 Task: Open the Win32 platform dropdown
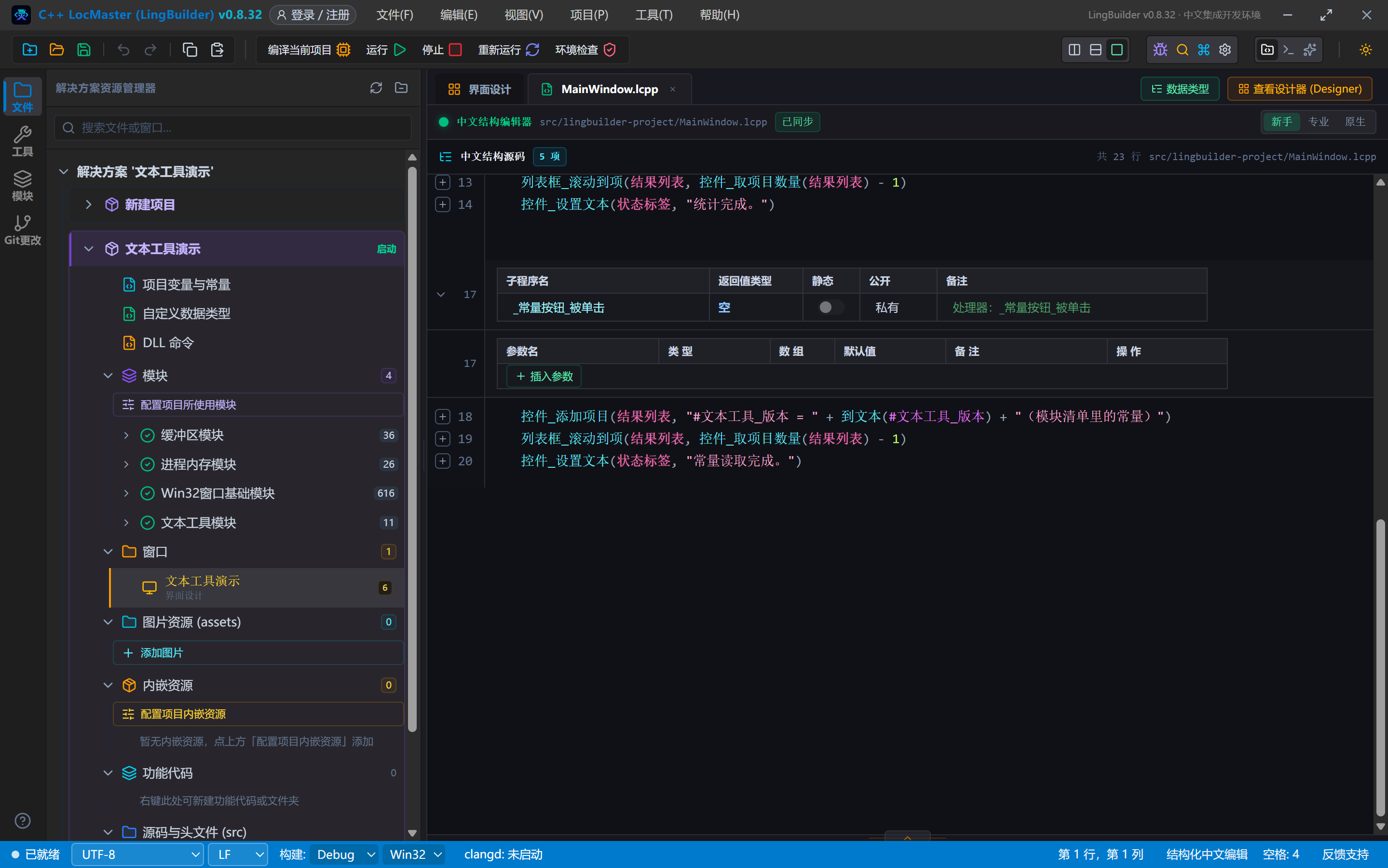tap(414, 854)
